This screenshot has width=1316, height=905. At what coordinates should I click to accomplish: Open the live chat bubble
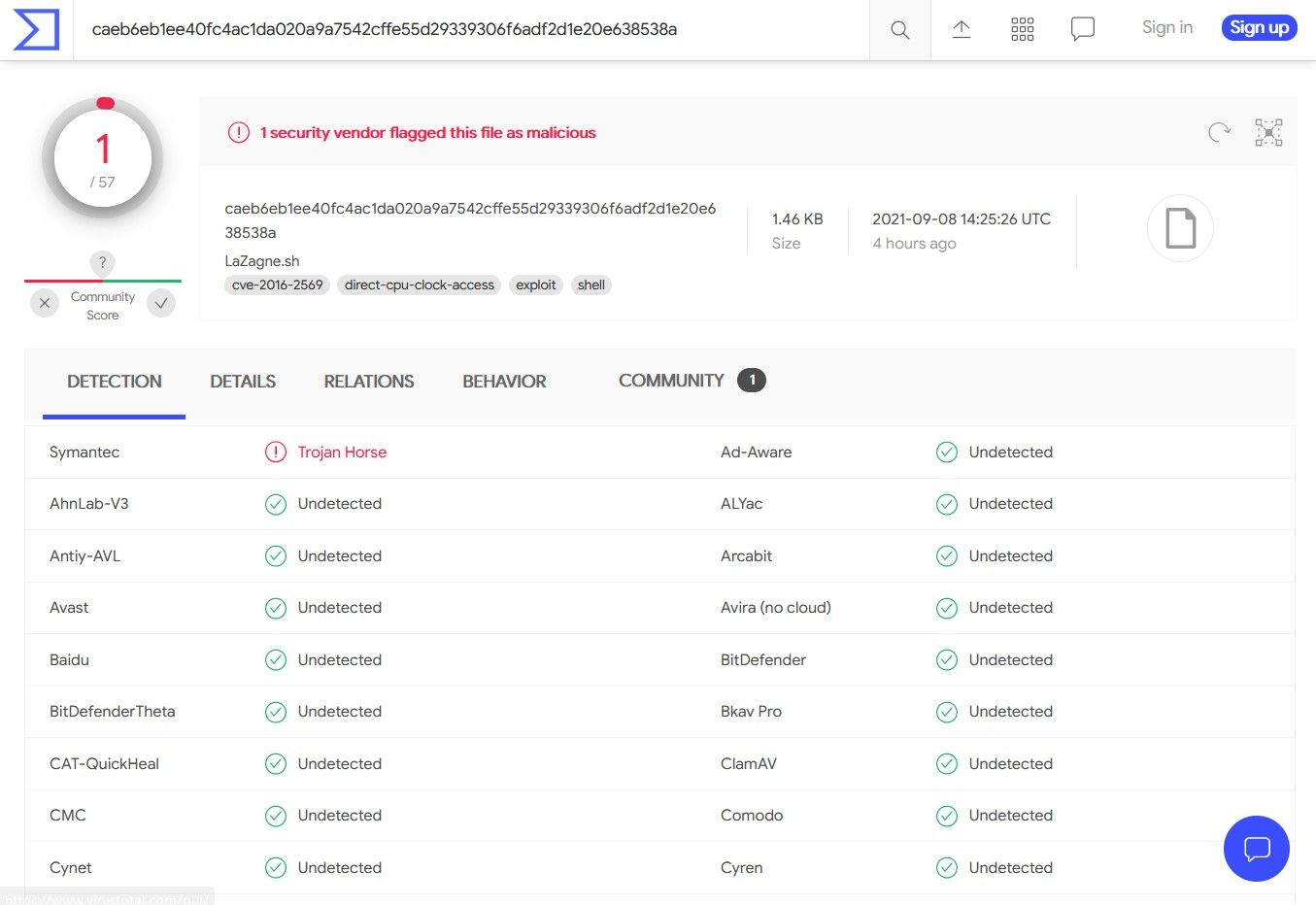tap(1256, 849)
